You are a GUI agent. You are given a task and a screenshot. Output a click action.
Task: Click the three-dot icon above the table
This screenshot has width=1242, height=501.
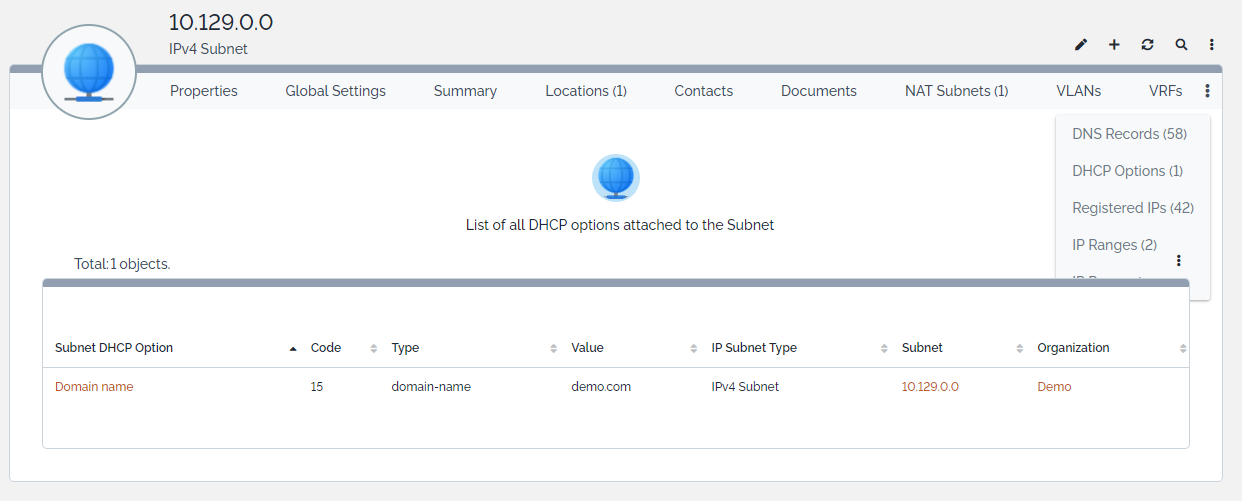click(x=1178, y=260)
